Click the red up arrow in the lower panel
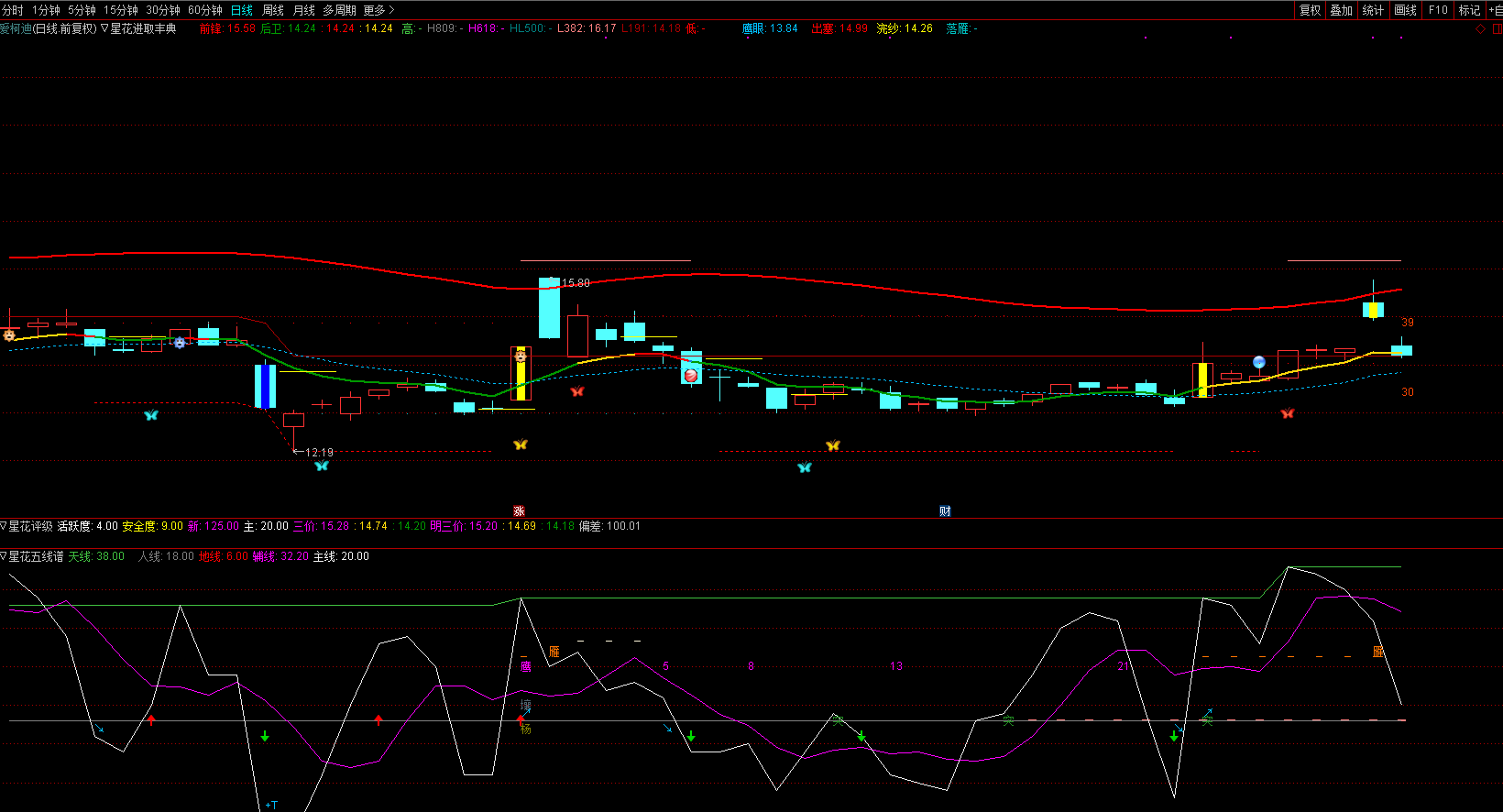 [x=151, y=719]
